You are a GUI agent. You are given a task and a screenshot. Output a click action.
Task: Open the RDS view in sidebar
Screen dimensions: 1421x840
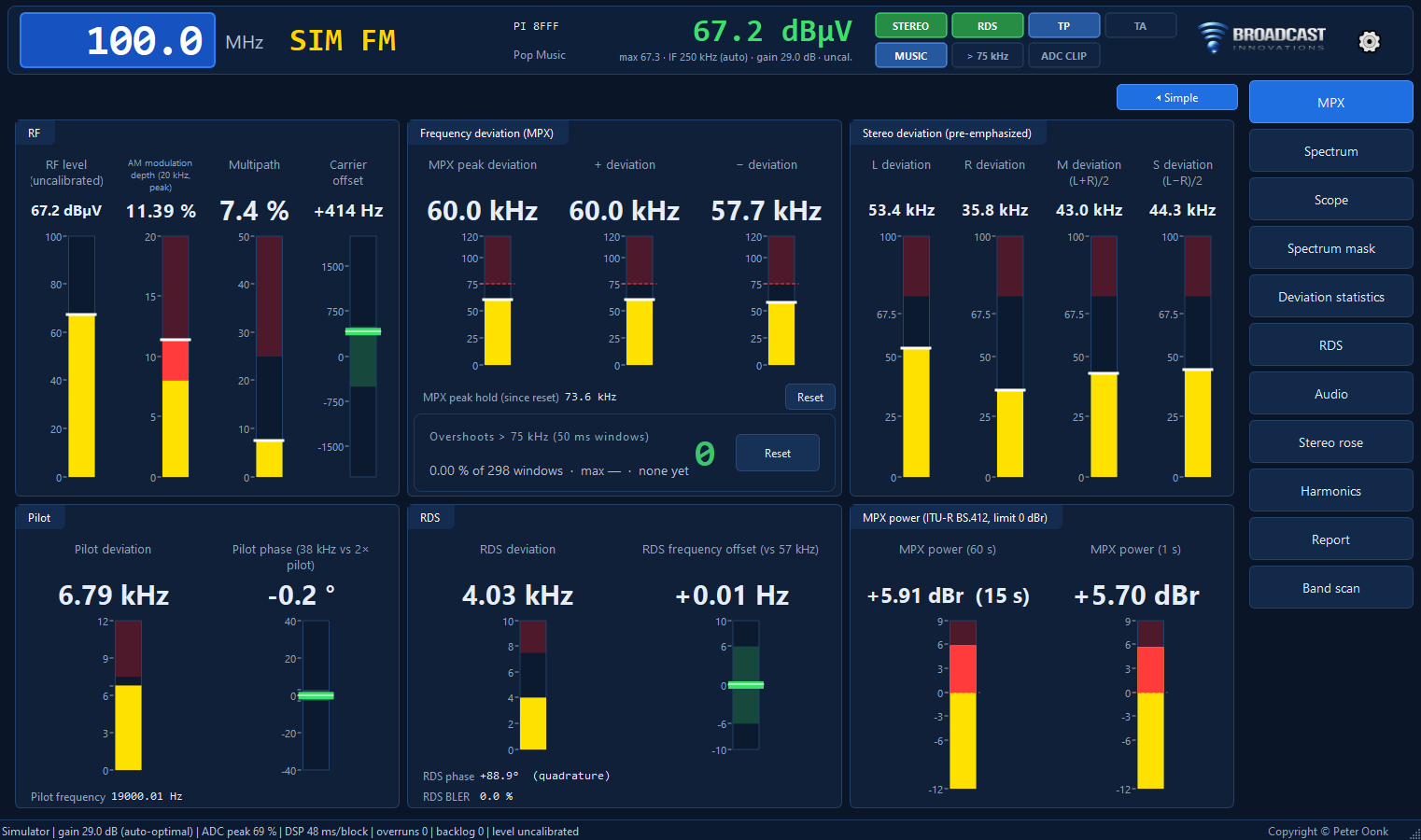[1330, 344]
